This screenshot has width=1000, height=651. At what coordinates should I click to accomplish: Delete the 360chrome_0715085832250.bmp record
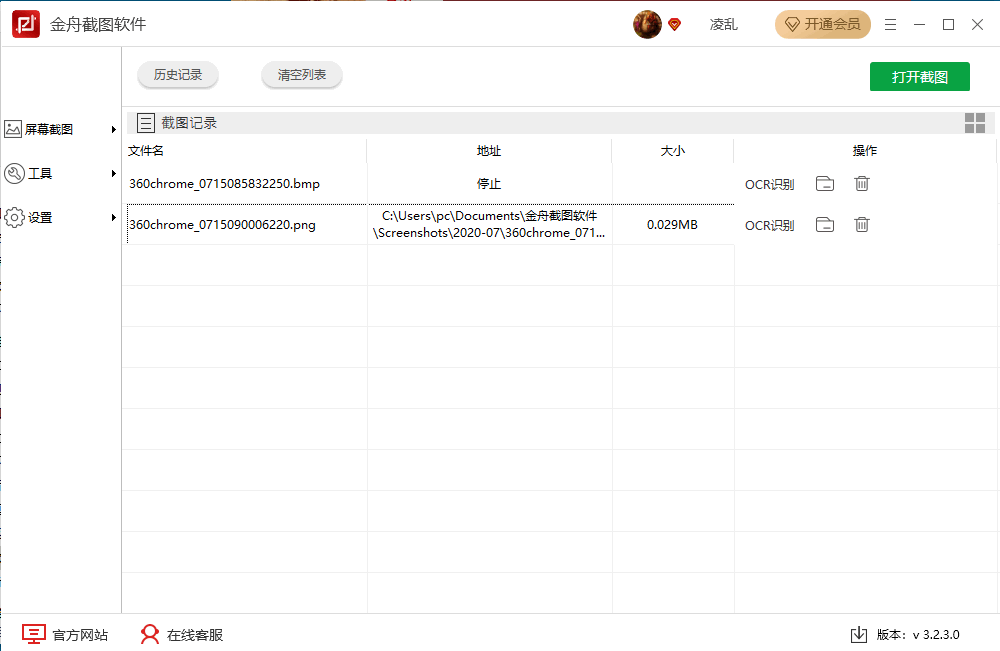coord(862,184)
